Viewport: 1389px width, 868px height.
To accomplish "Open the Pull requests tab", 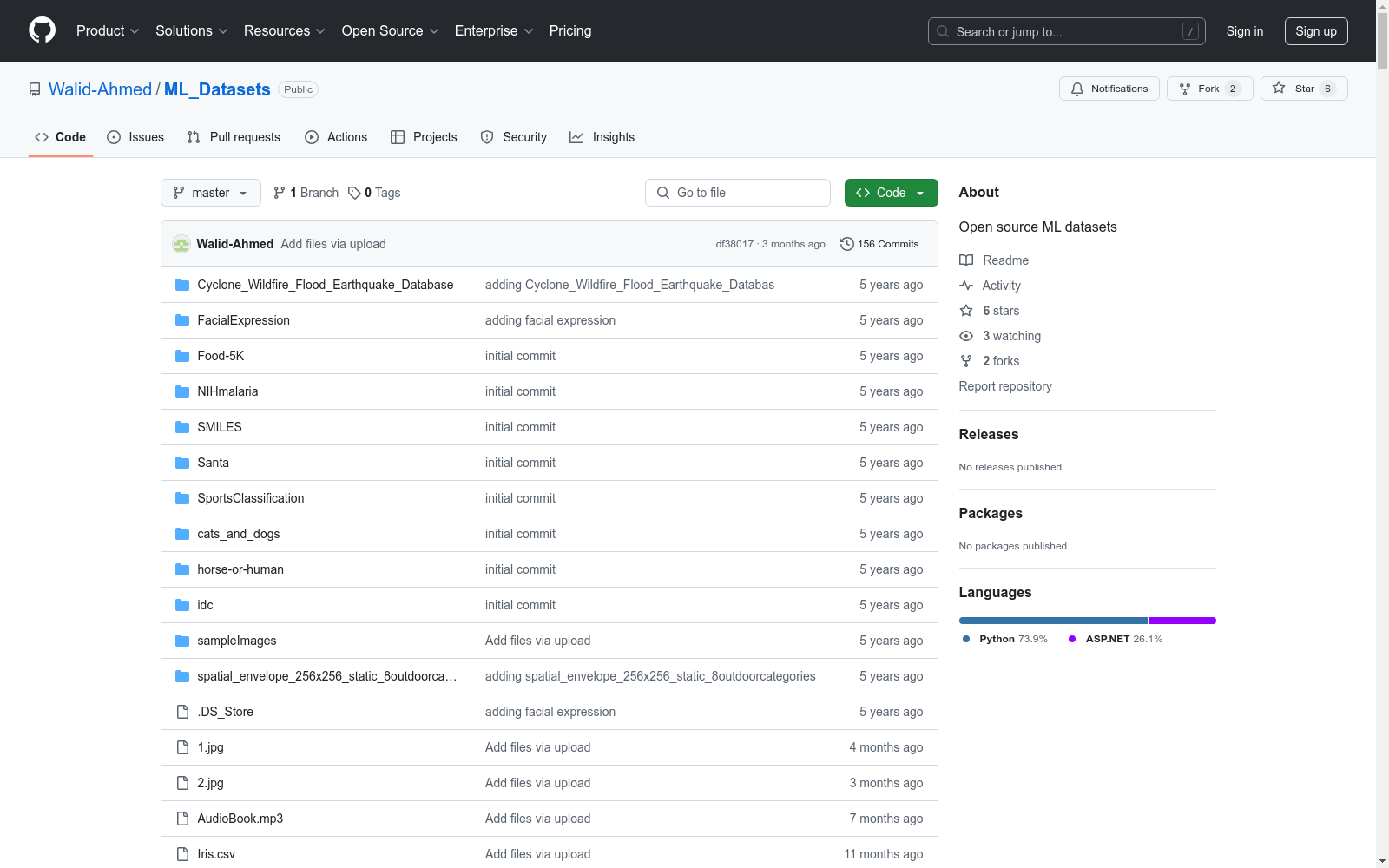I will (x=234, y=137).
